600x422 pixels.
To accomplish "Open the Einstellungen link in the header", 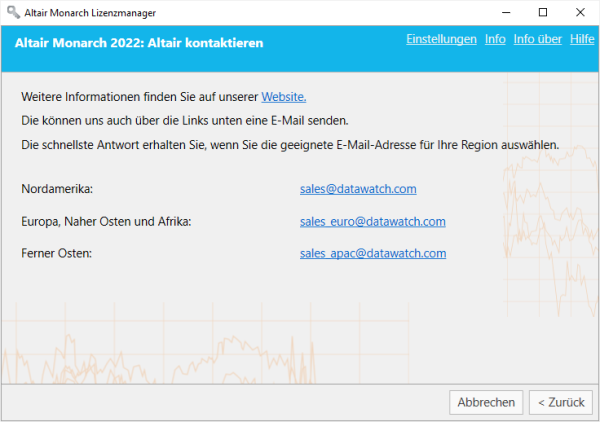I will coord(441,39).
